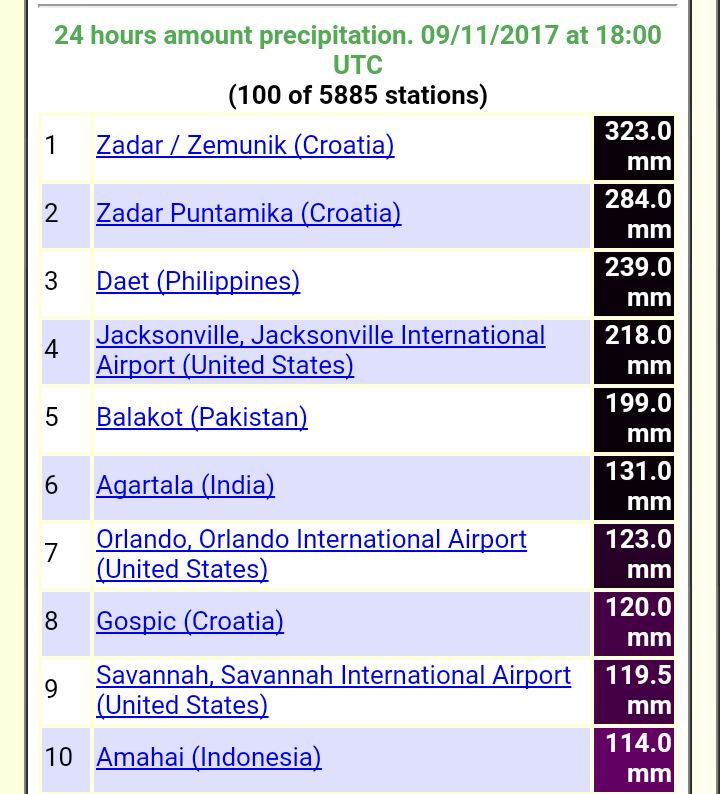Click rank number 10 cell
The image size is (720, 794).
click(x=66, y=760)
